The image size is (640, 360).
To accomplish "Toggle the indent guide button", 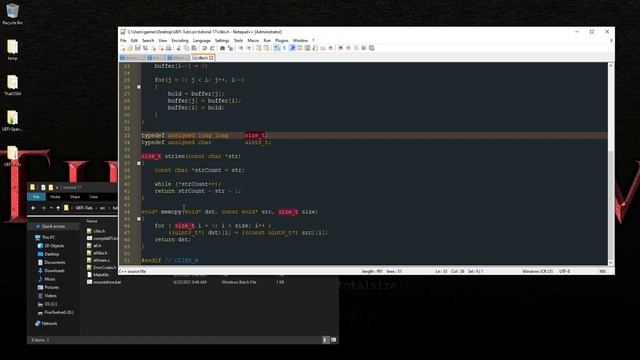I will (x=291, y=48).
